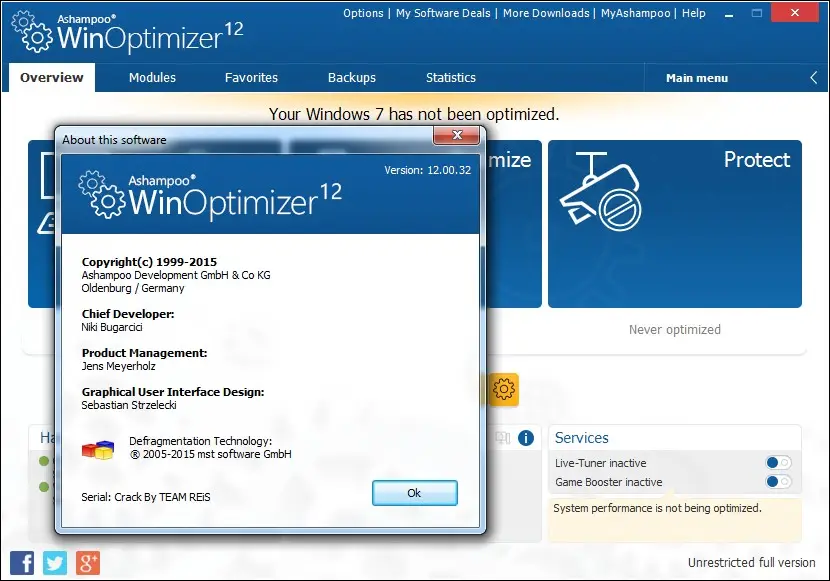Click the 'Sebastian Strzelecki' name

point(129,405)
